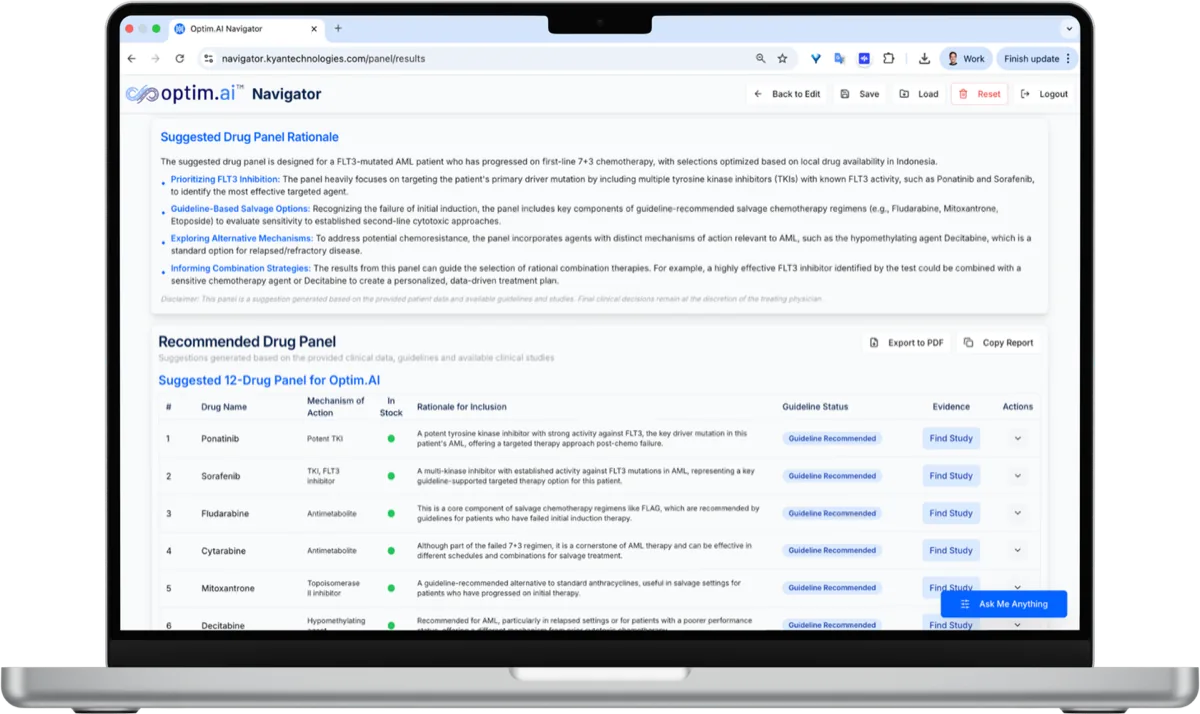The height and width of the screenshot is (714, 1200).
Task: Click the Guideline Status column header
Action: tap(815, 407)
